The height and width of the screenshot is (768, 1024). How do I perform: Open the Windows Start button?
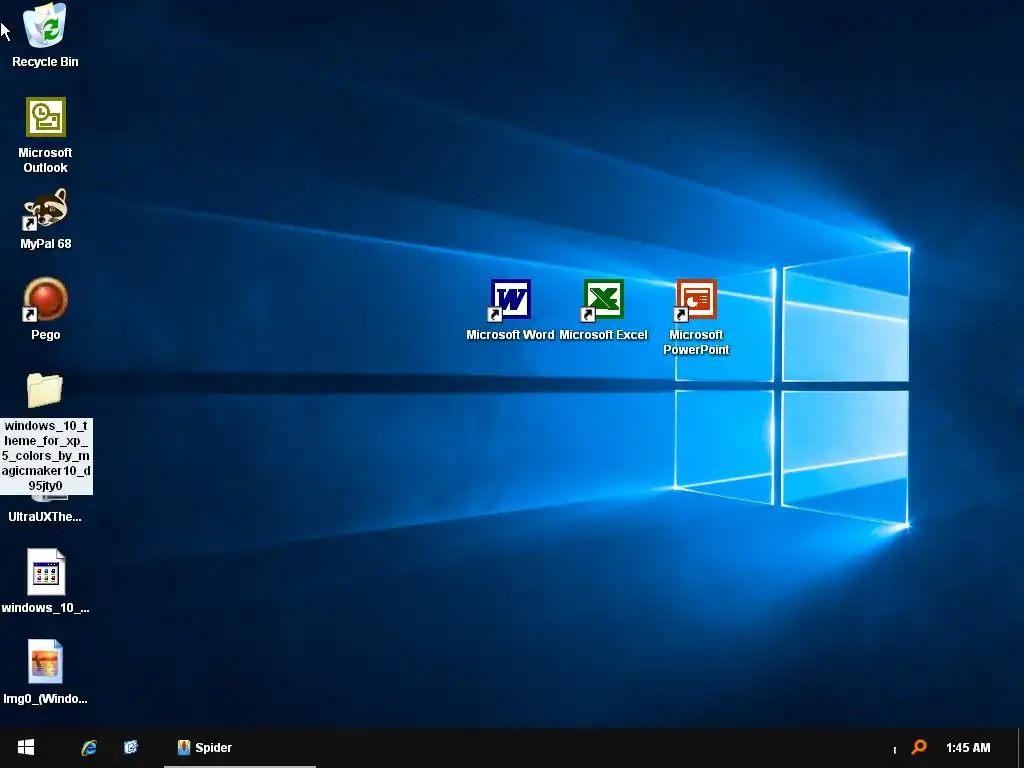[x=26, y=747]
